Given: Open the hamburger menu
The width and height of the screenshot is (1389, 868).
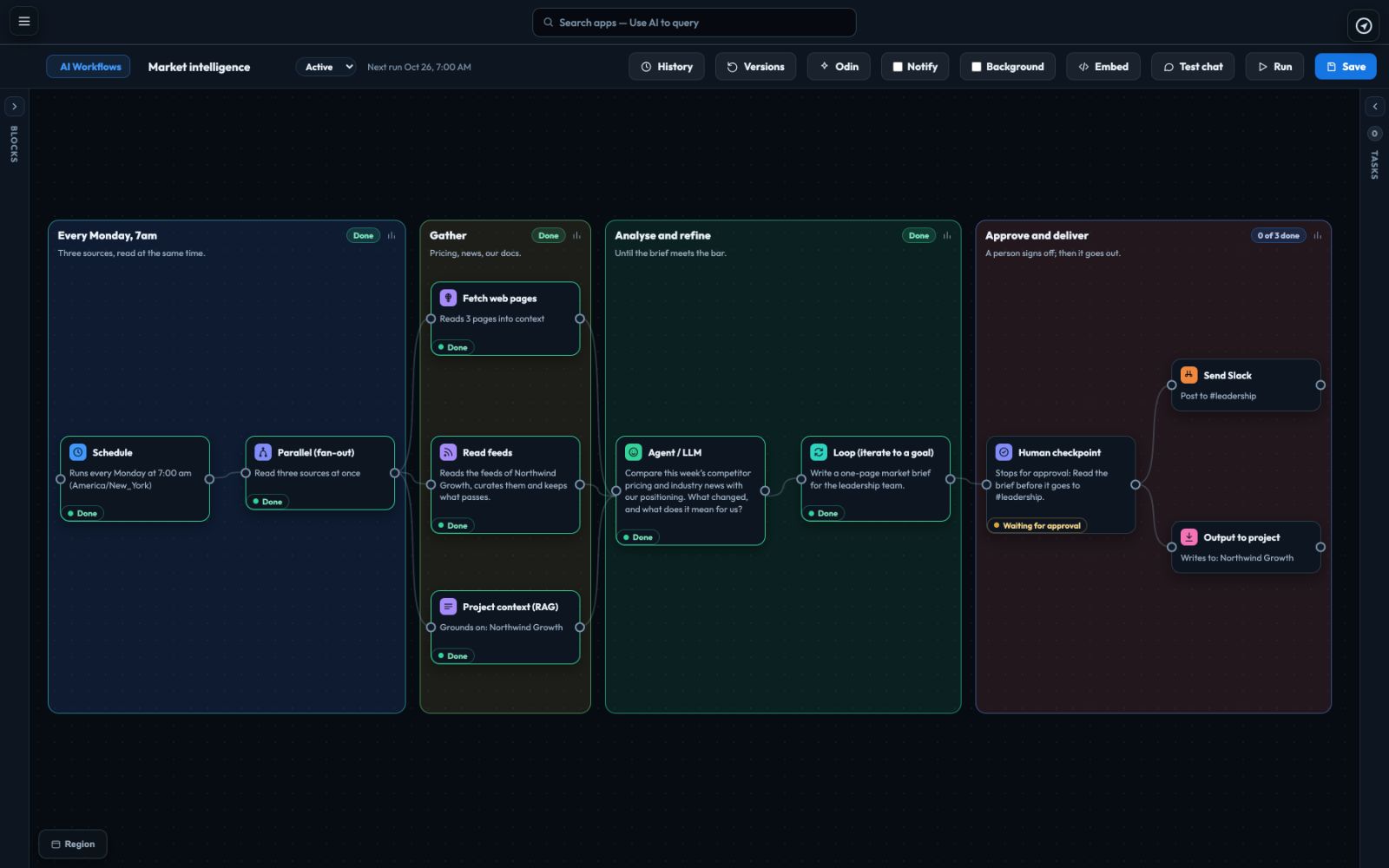Looking at the screenshot, I should pos(24,22).
